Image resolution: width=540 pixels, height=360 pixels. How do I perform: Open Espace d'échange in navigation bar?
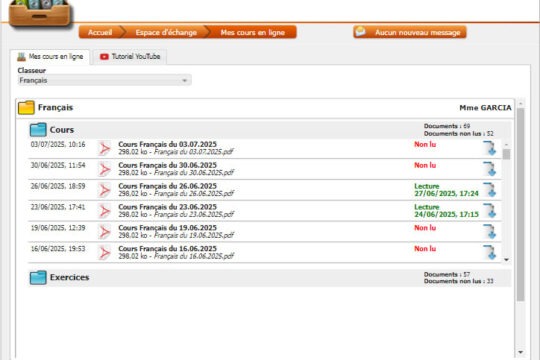[166, 32]
